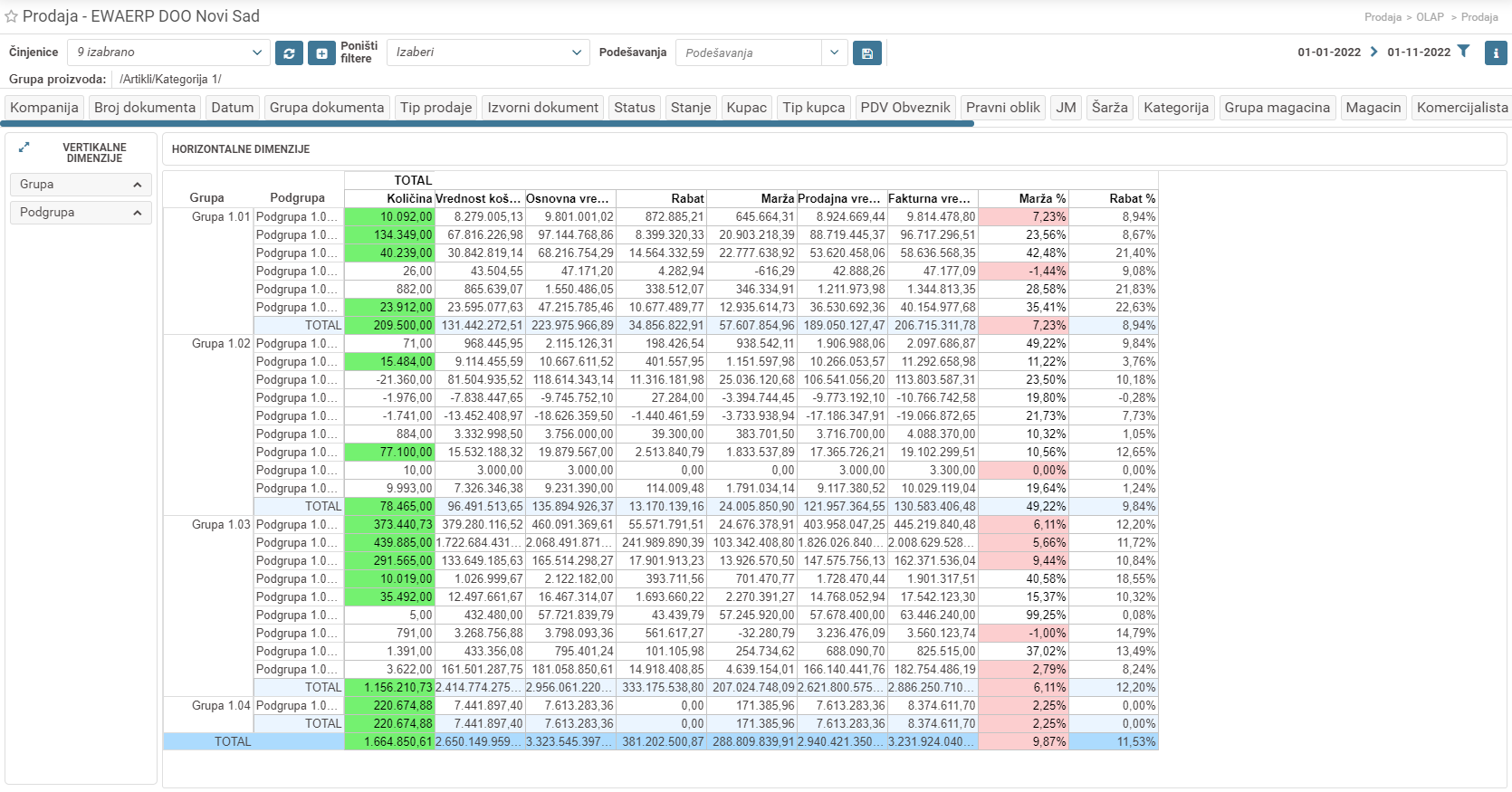Open the blue info button
The width and height of the screenshot is (1512, 792).
click(x=1496, y=52)
